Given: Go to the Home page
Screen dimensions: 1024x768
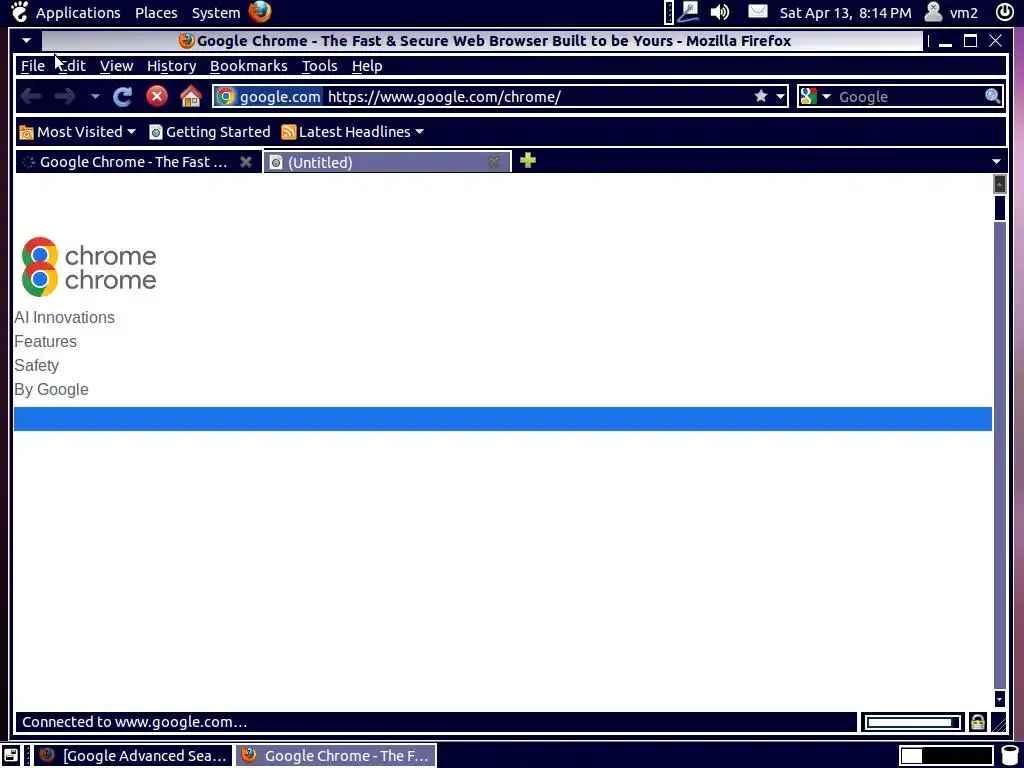Looking at the screenshot, I should click(x=191, y=97).
